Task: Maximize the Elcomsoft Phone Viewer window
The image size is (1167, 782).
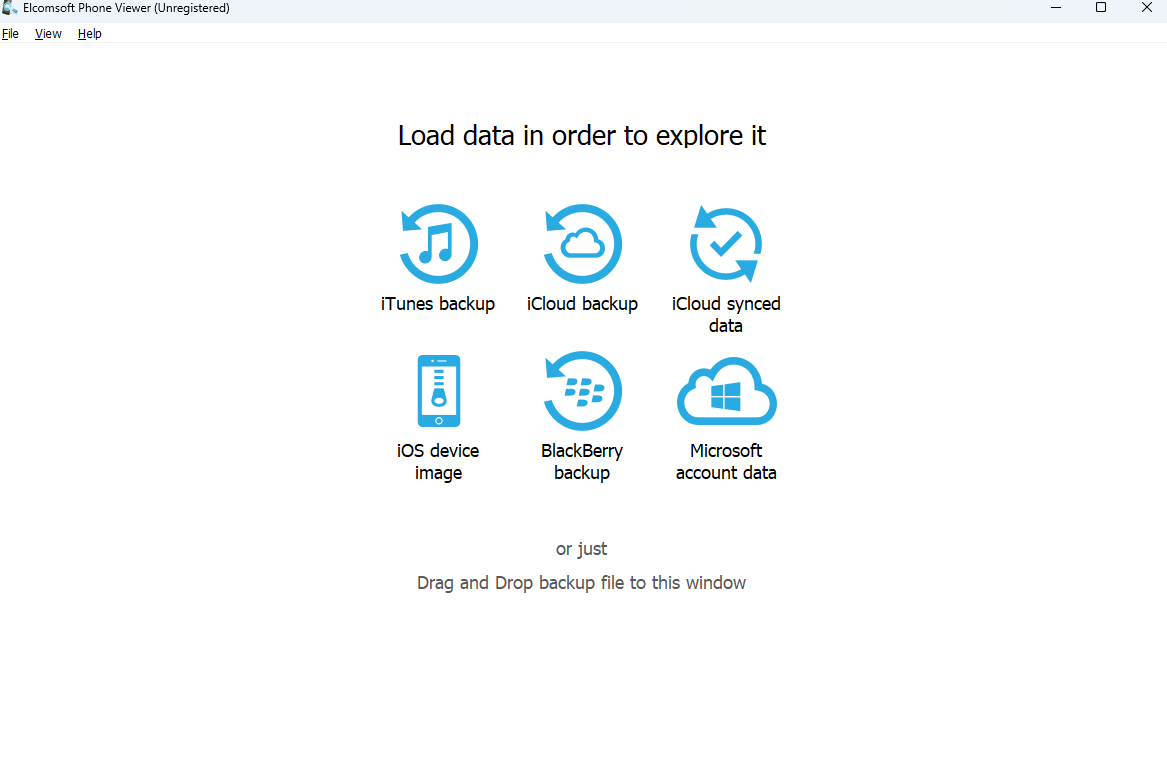Action: tap(1101, 8)
